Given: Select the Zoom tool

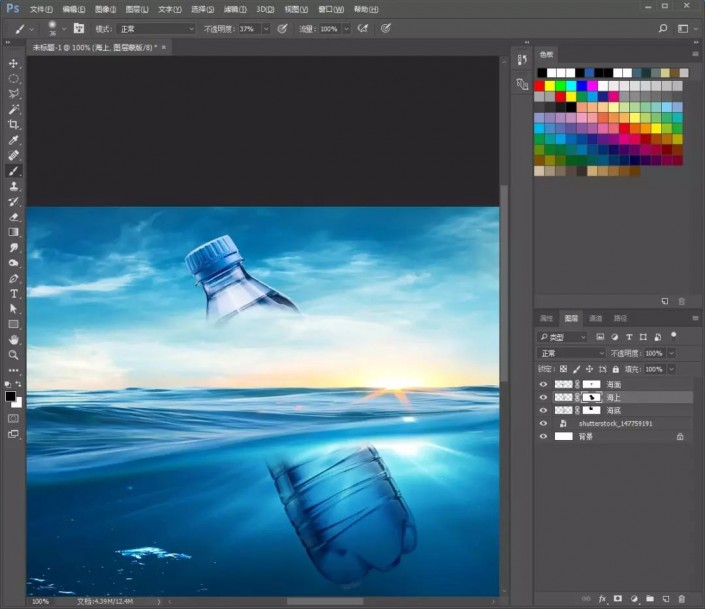Looking at the screenshot, I should pos(13,355).
